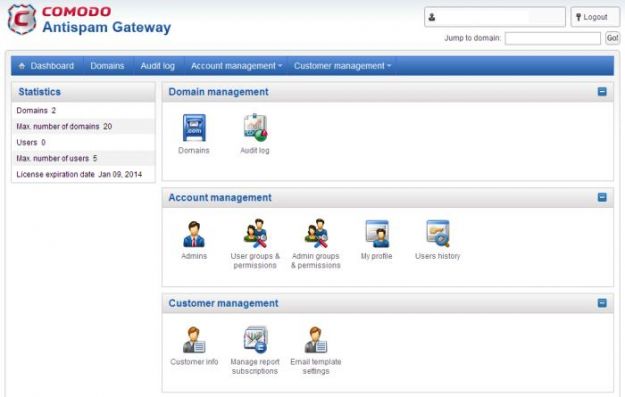This screenshot has height=397, width=625.
Task: Open the Admins icon
Action: pyautogui.click(x=194, y=234)
